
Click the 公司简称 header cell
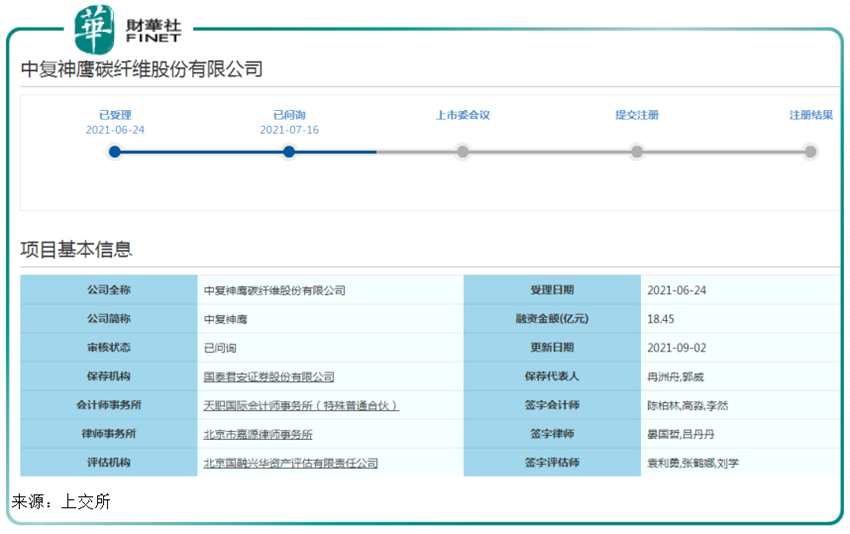click(x=109, y=318)
